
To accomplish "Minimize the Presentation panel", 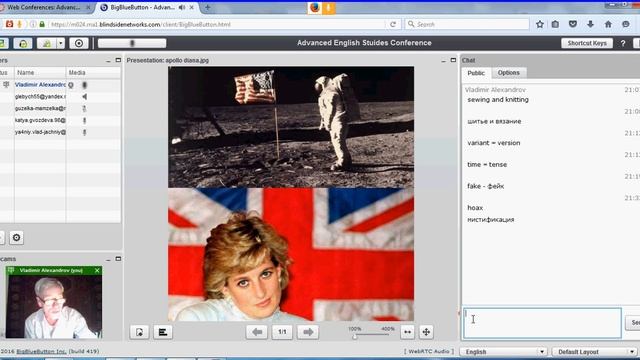I will (443, 61).
